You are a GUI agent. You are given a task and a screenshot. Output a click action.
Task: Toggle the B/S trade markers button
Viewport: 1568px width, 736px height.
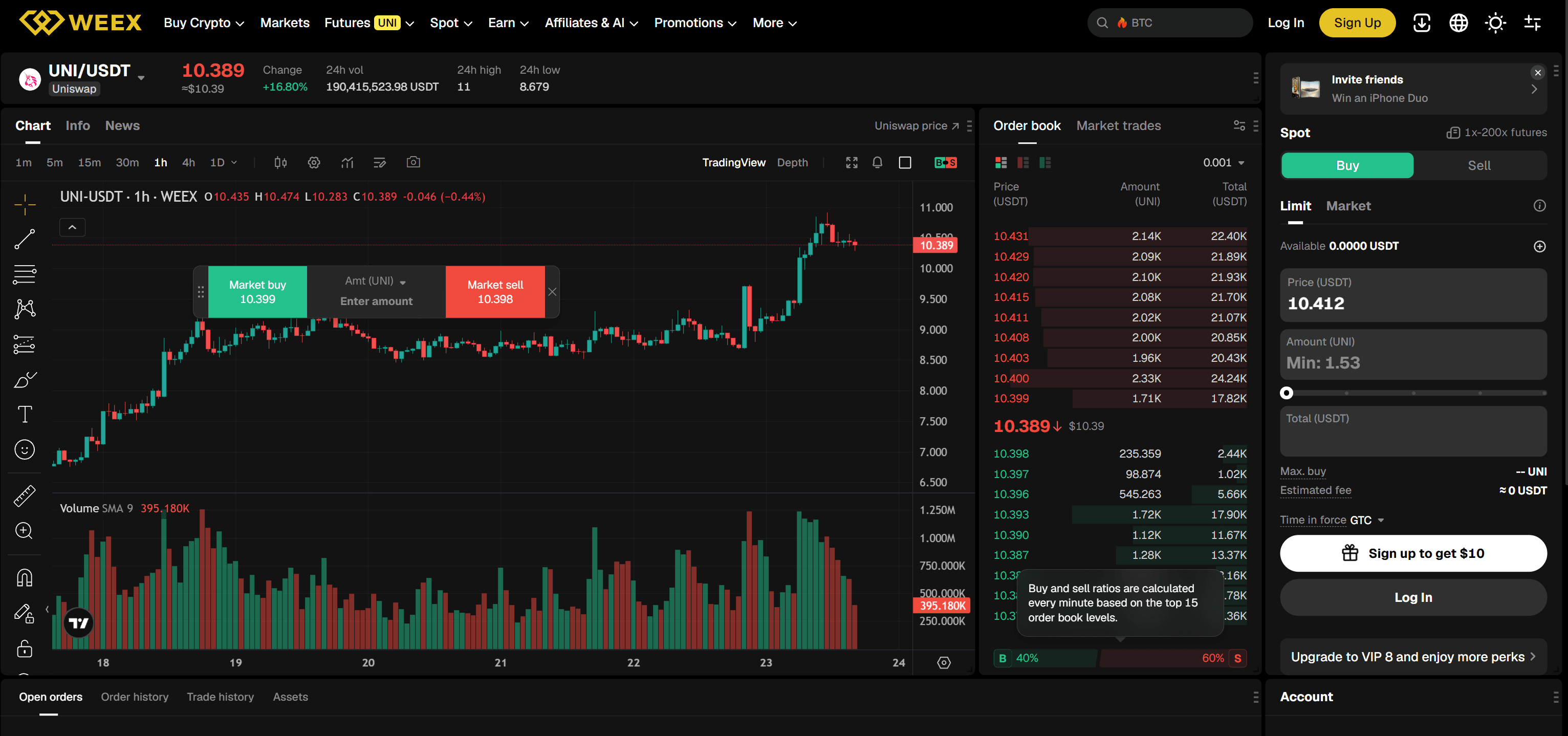[x=945, y=163]
